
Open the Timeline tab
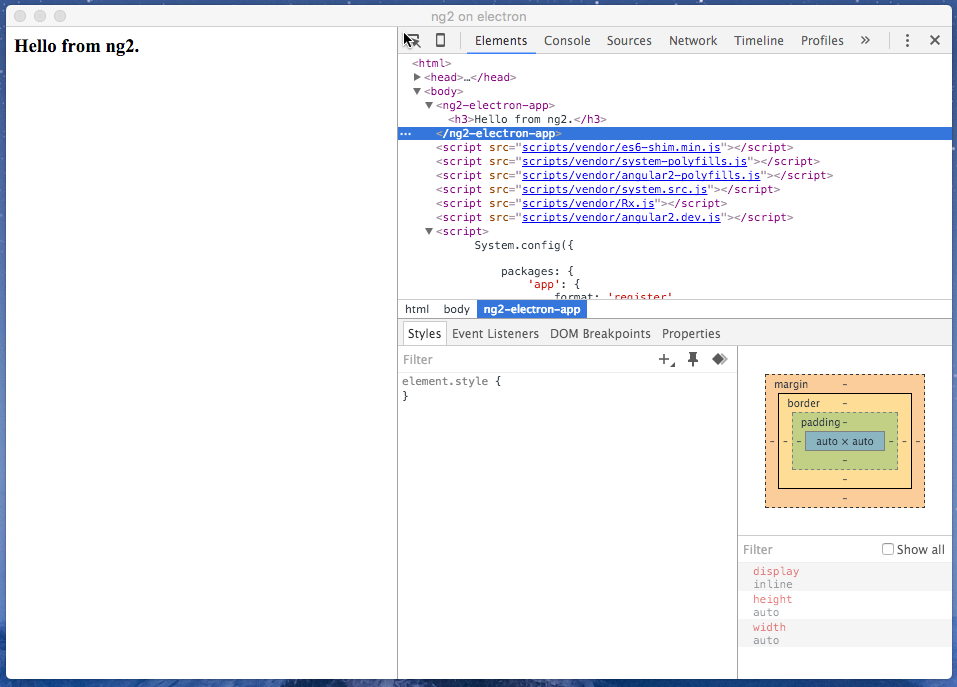pyautogui.click(x=759, y=40)
